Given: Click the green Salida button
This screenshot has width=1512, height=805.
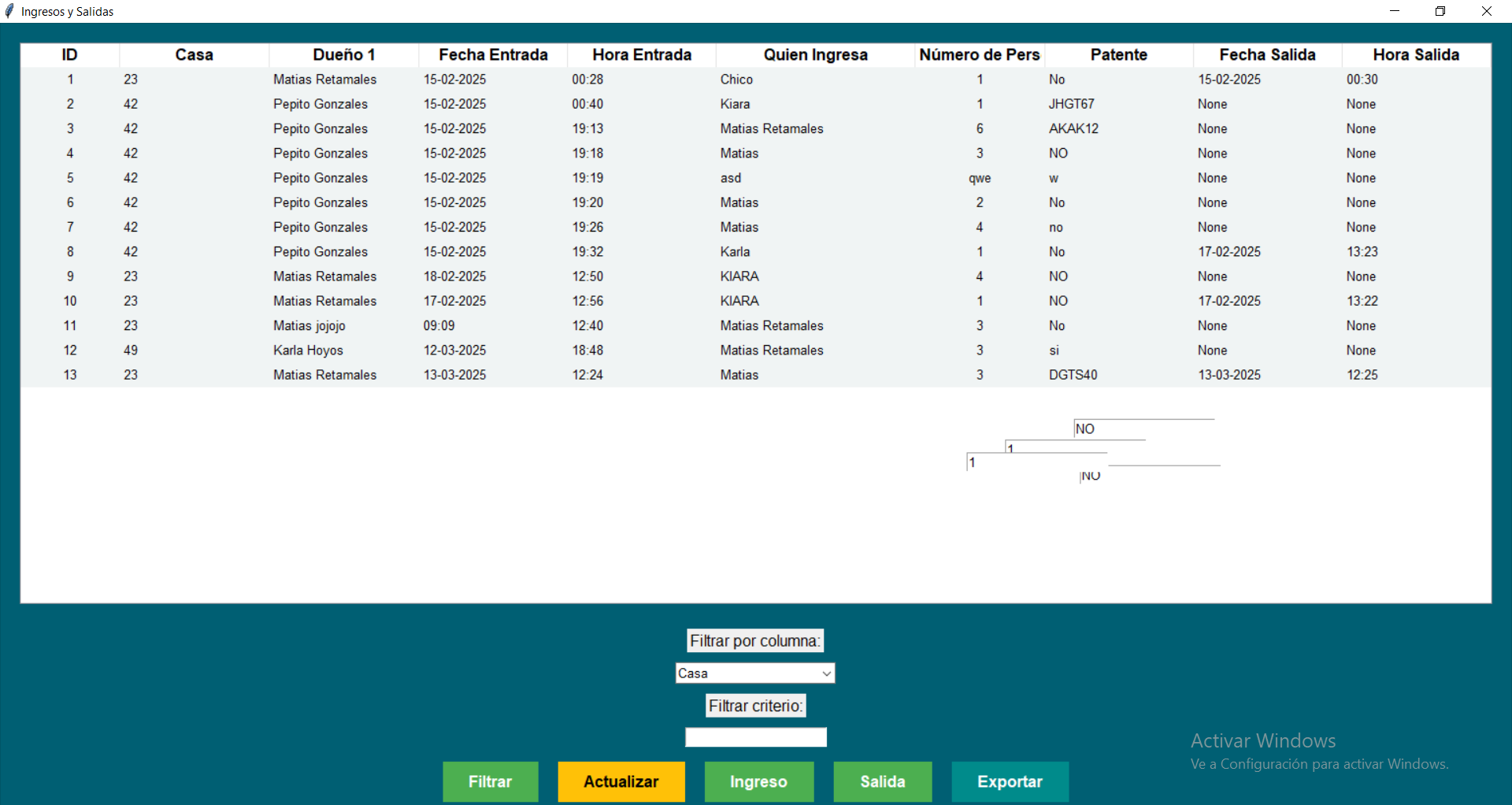Looking at the screenshot, I should coord(882,781).
